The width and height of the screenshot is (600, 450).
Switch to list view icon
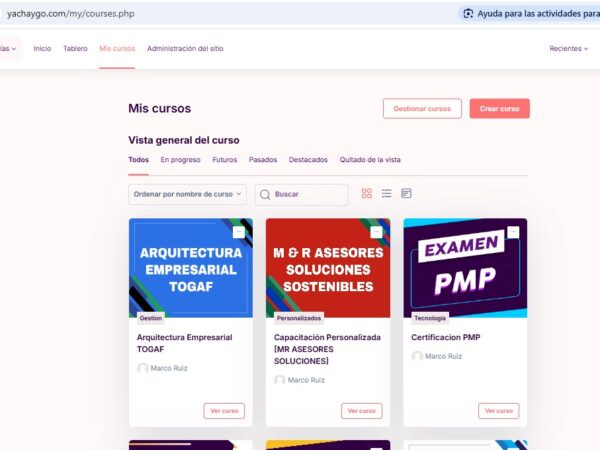386,194
